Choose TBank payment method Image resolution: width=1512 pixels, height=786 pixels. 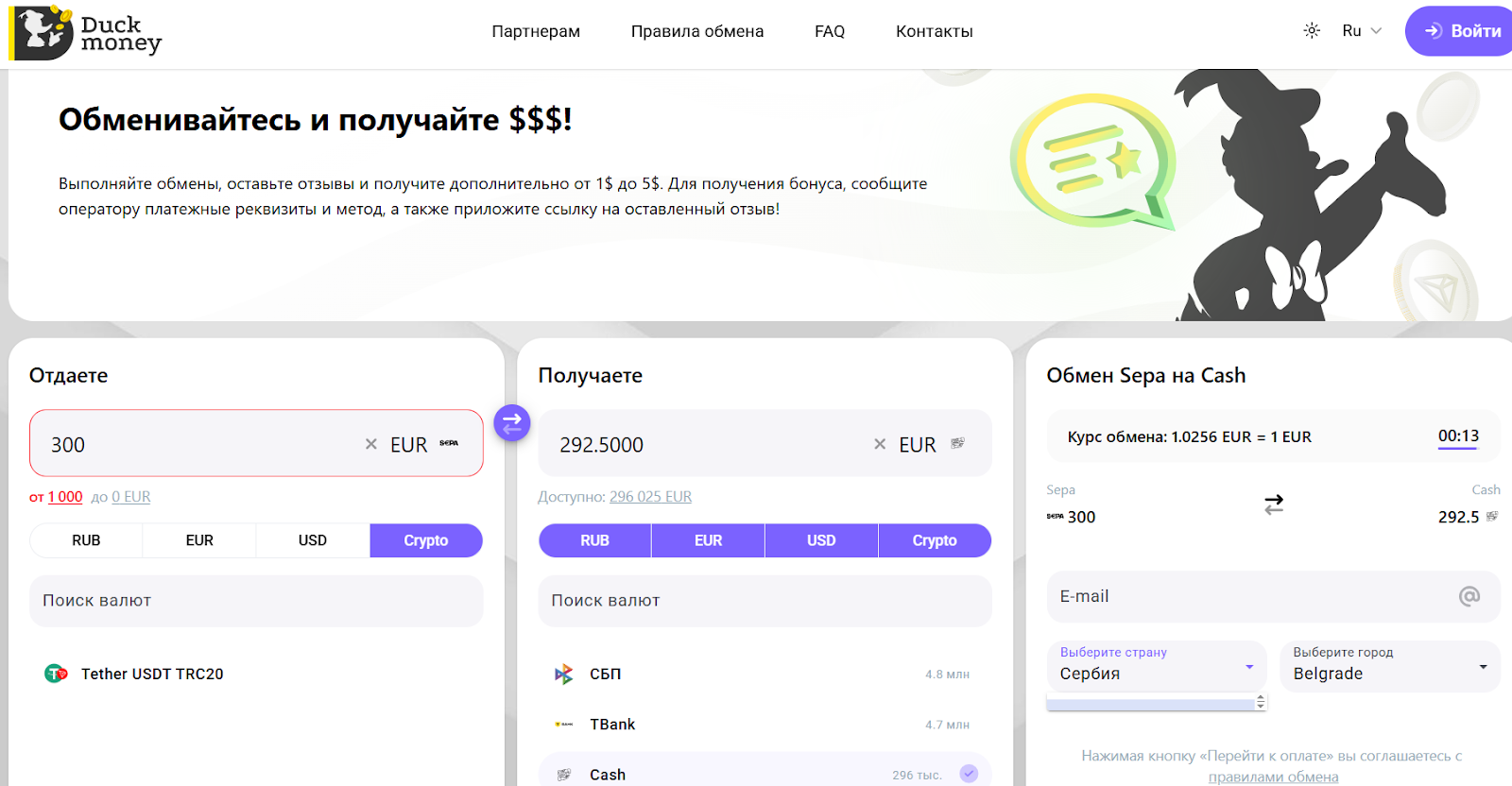point(612,725)
